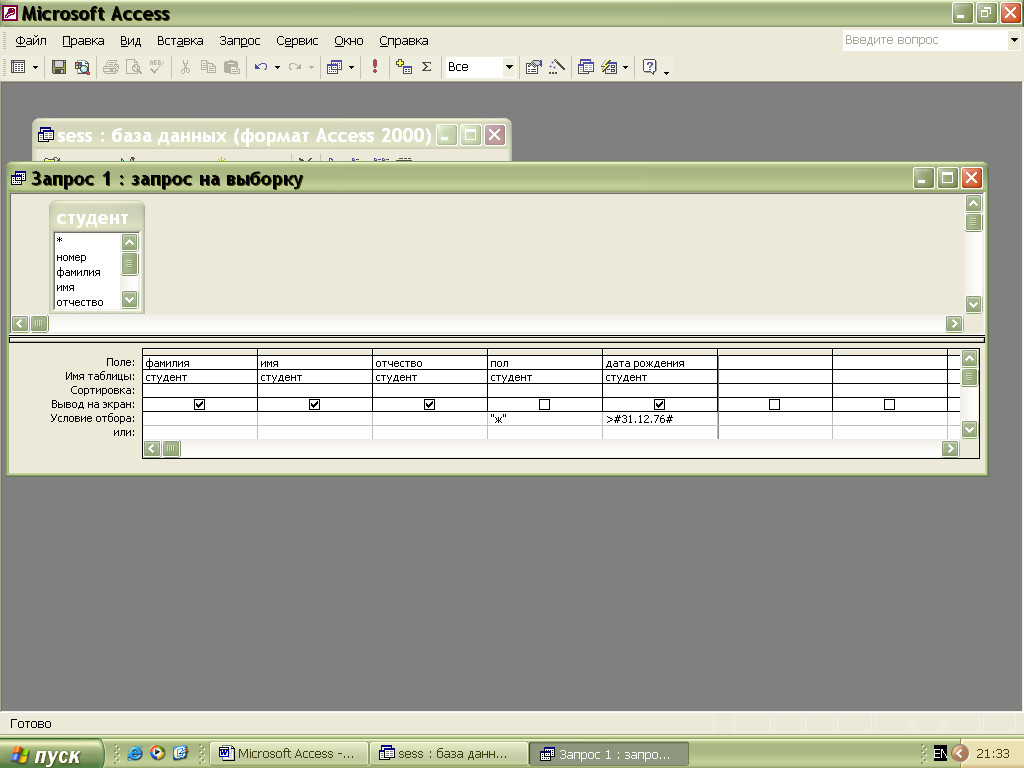Click the Query Type icon

335,67
